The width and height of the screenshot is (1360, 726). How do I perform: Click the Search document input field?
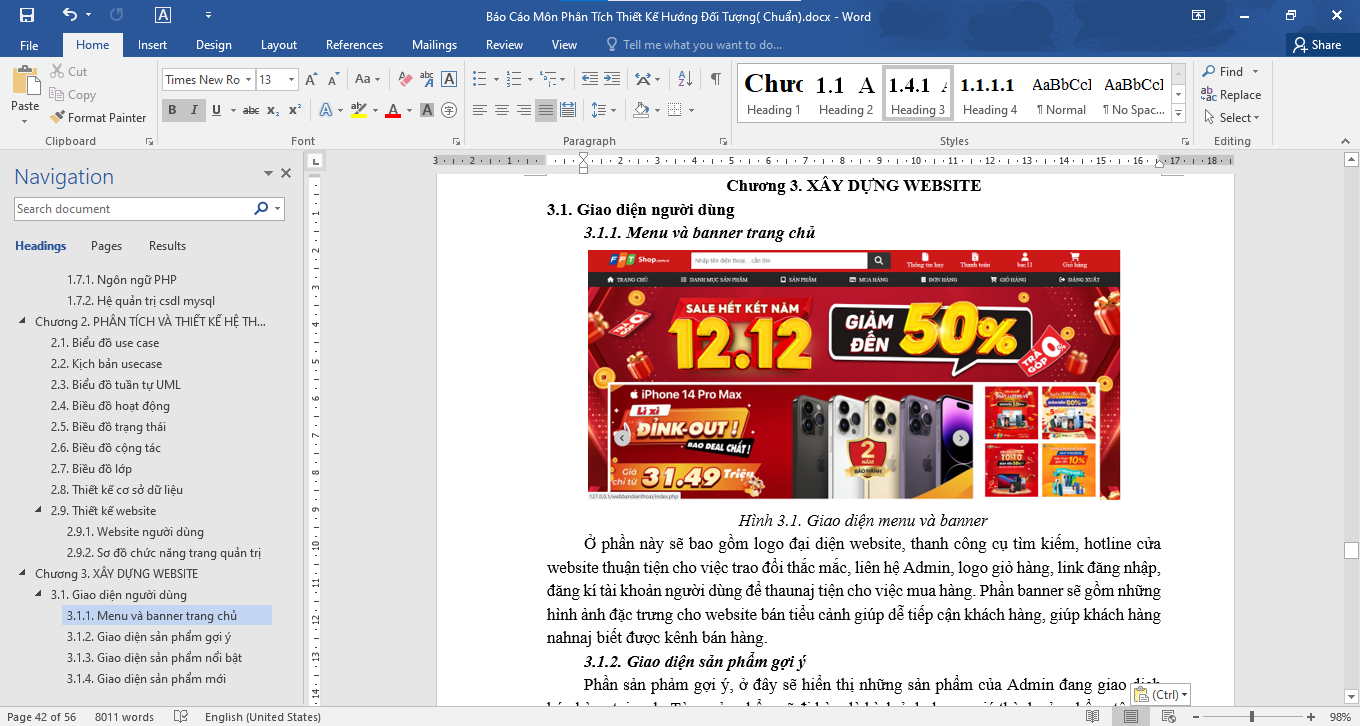132,209
